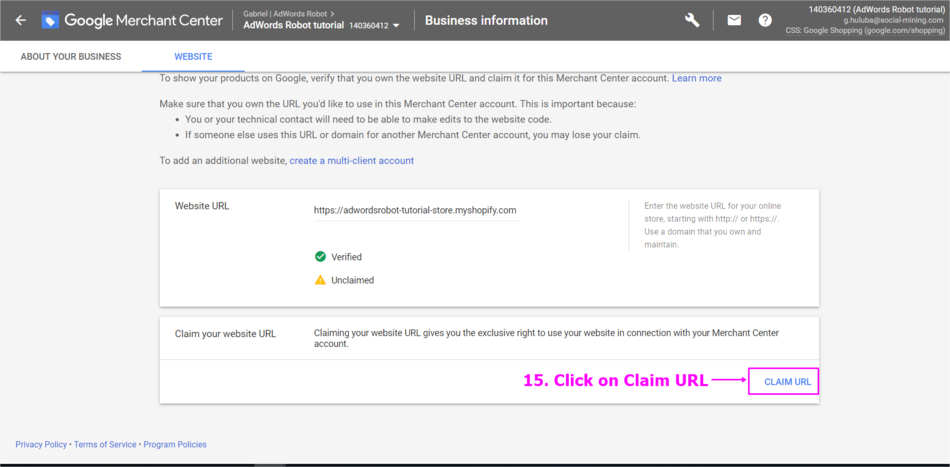
Task: Click the green Verified checkmark icon
Action: pos(320,257)
